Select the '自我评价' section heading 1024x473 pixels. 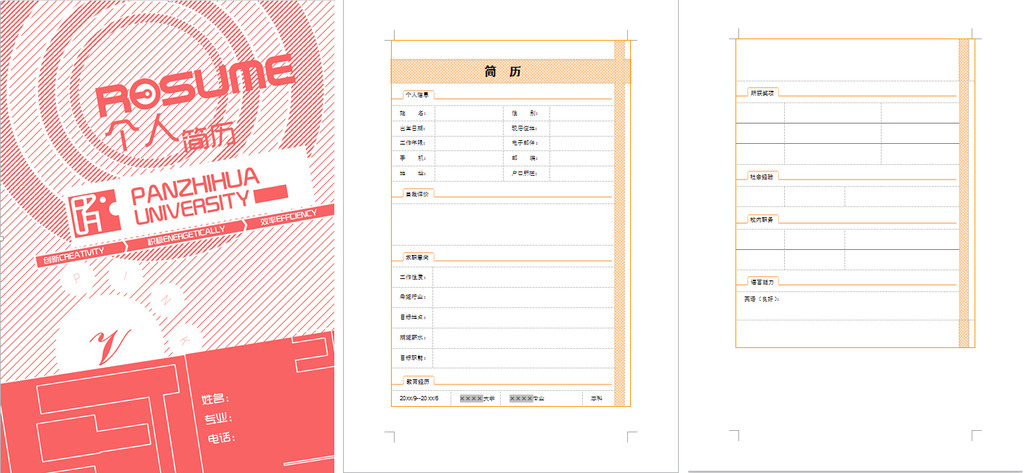(418, 194)
